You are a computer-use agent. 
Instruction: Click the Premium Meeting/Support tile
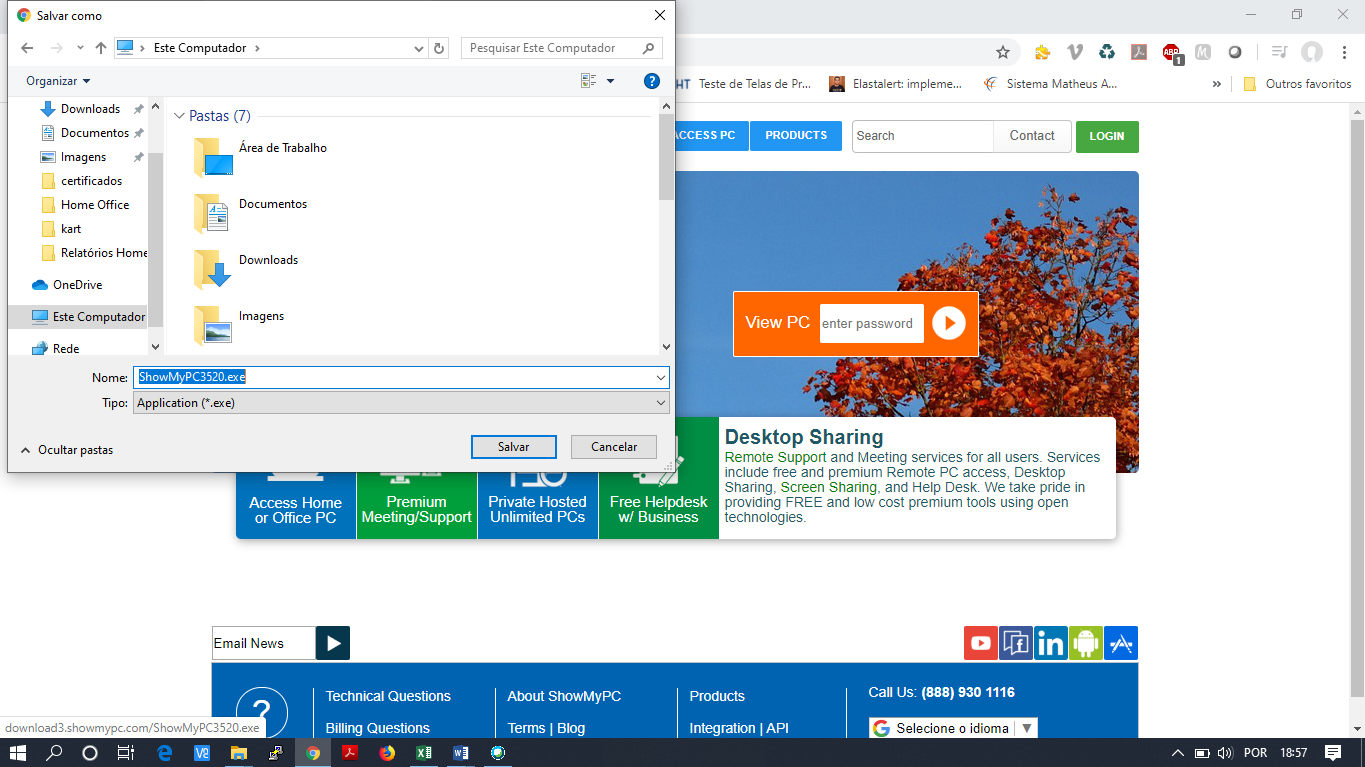(416, 478)
